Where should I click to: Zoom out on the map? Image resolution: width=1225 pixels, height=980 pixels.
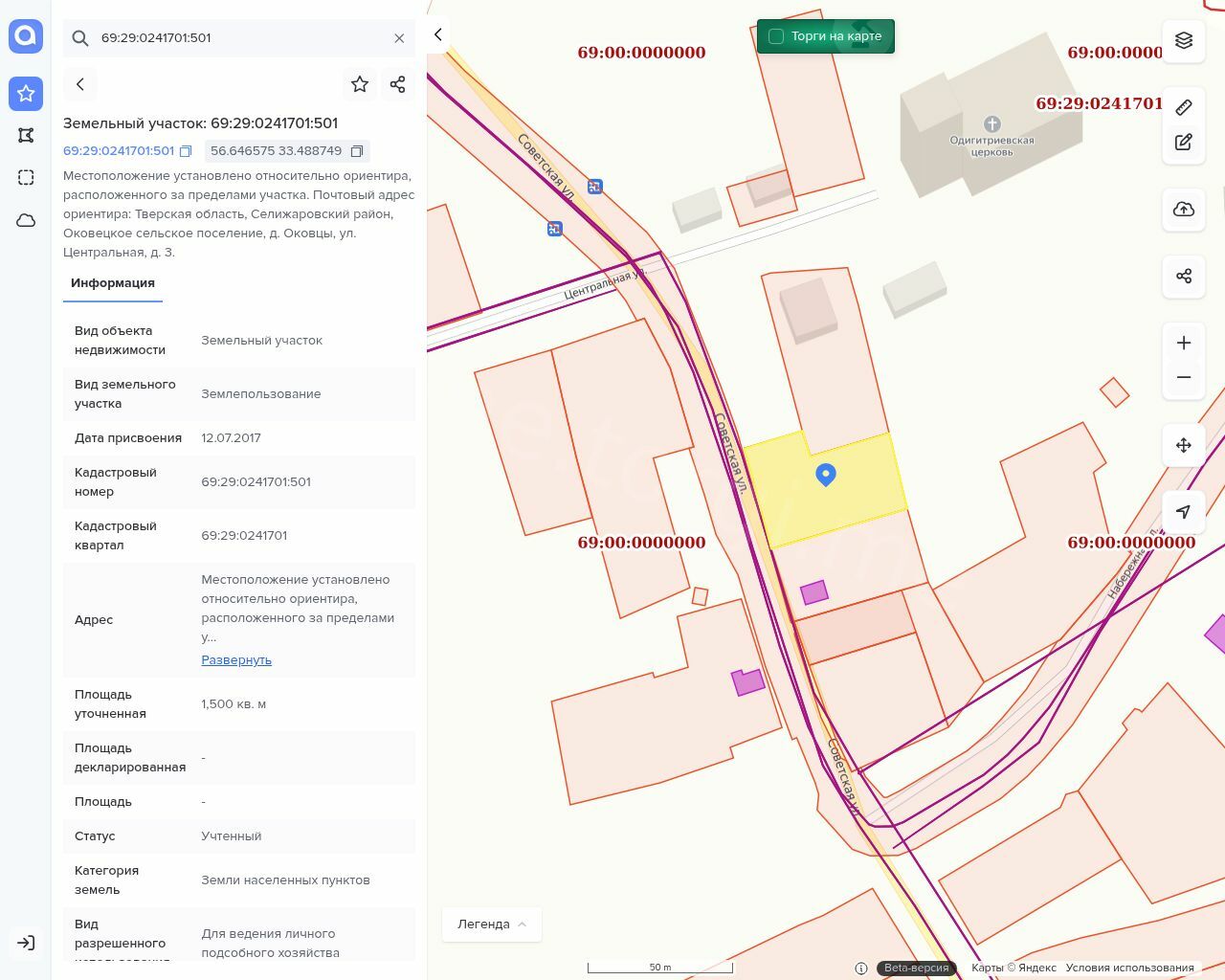coord(1184,377)
